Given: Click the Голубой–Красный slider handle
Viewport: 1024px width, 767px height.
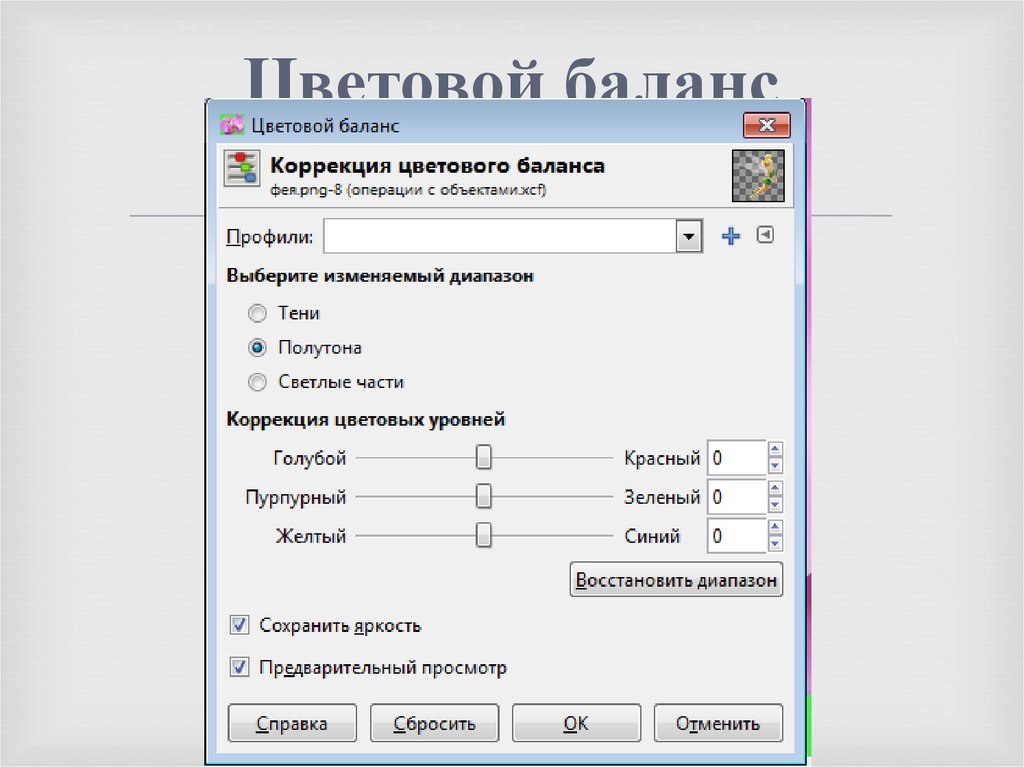Looking at the screenshot, I should coord(483,457).
